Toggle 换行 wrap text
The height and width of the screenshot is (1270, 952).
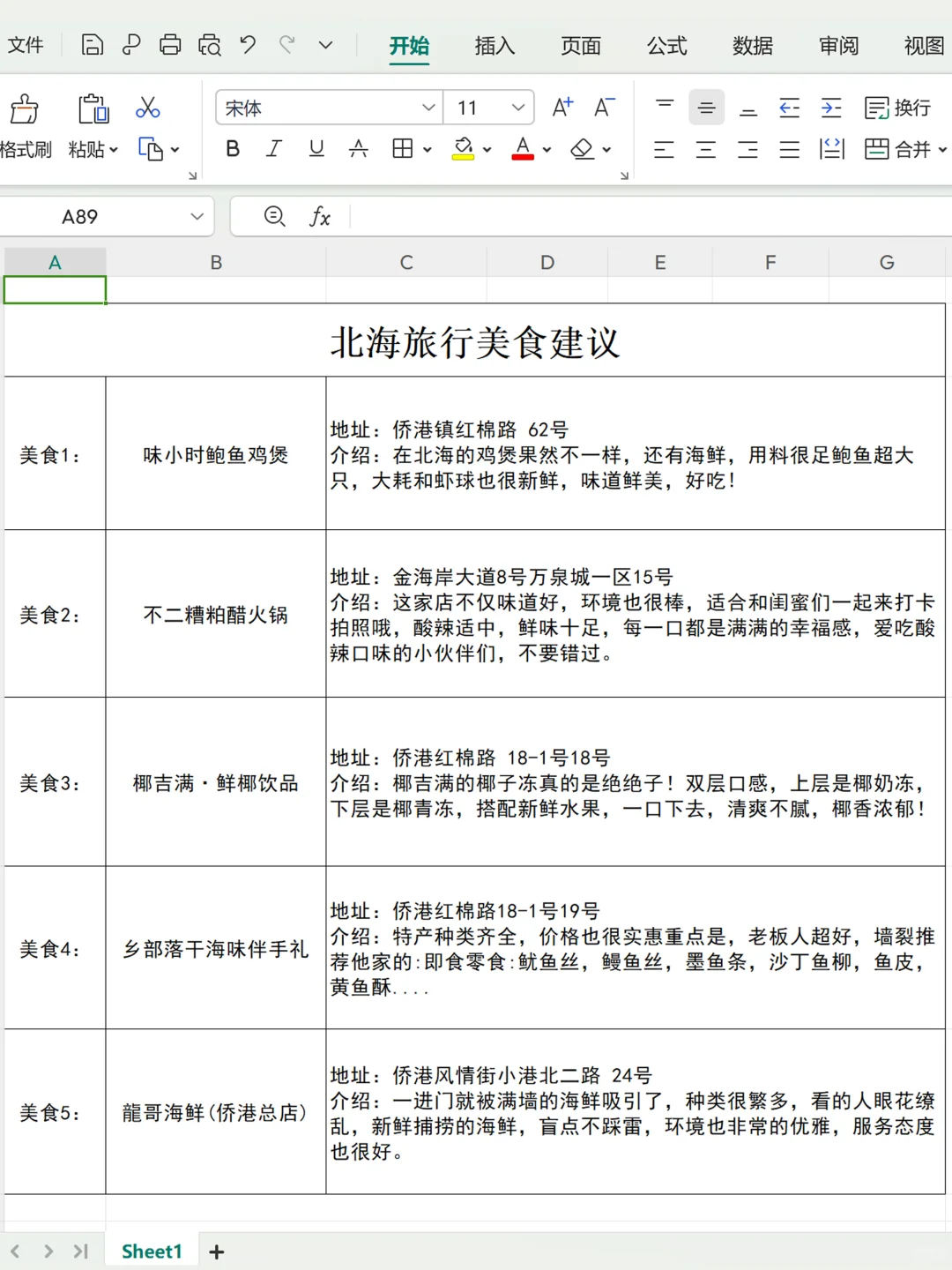pos(898,108)
